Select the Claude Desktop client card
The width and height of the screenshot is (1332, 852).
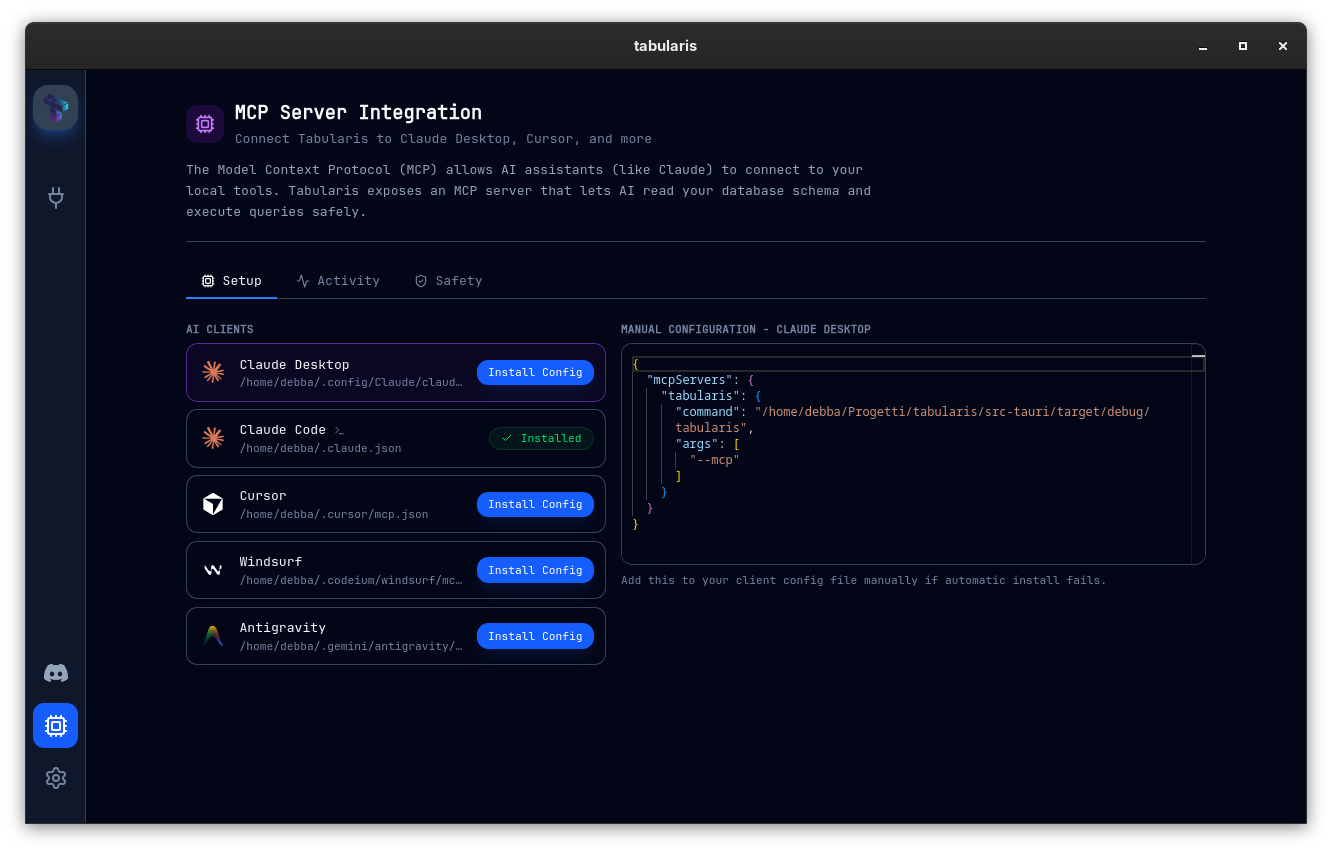pos(396,372)
